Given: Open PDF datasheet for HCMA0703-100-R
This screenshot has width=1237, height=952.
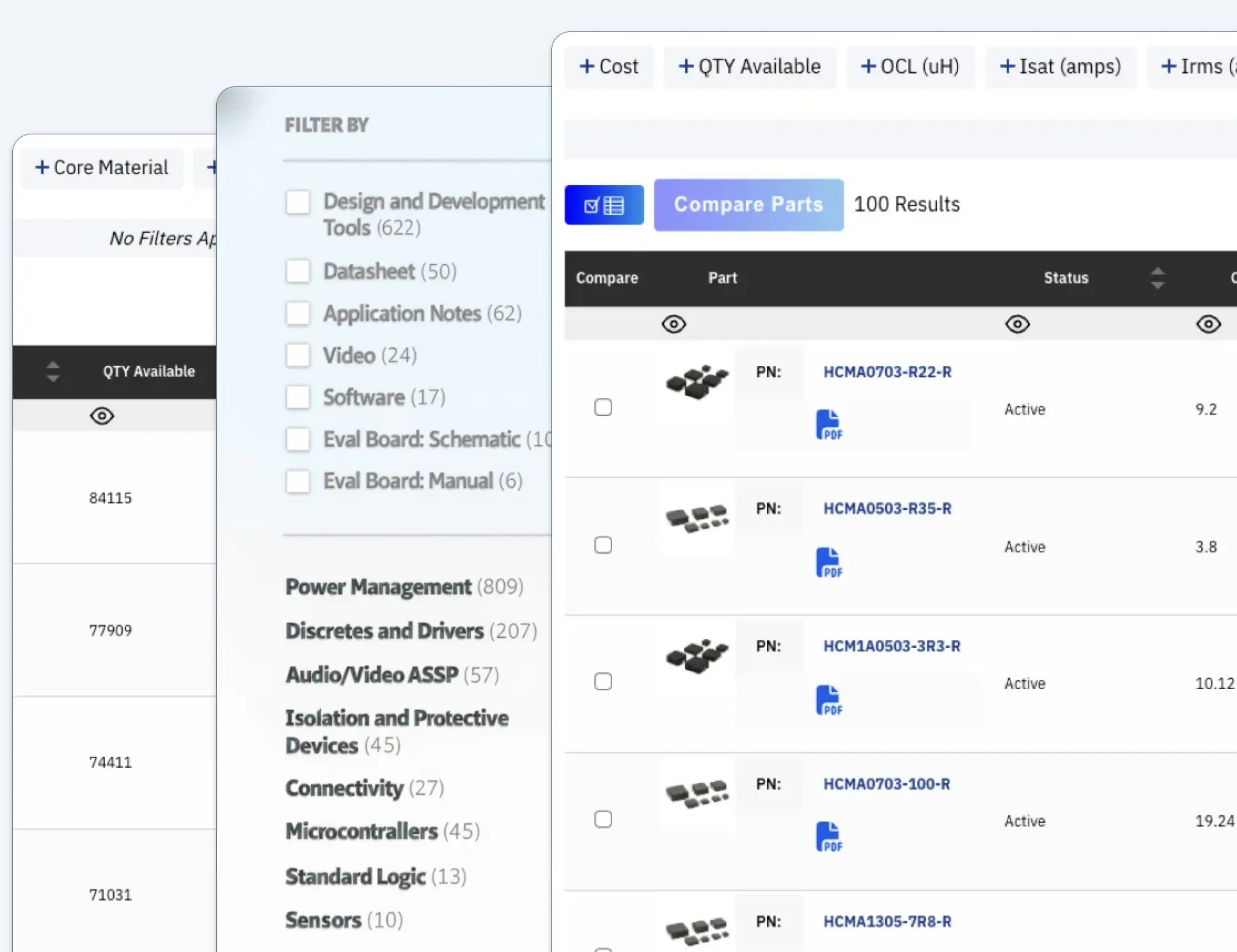Looking at the screenshot, I should point(829,837).
